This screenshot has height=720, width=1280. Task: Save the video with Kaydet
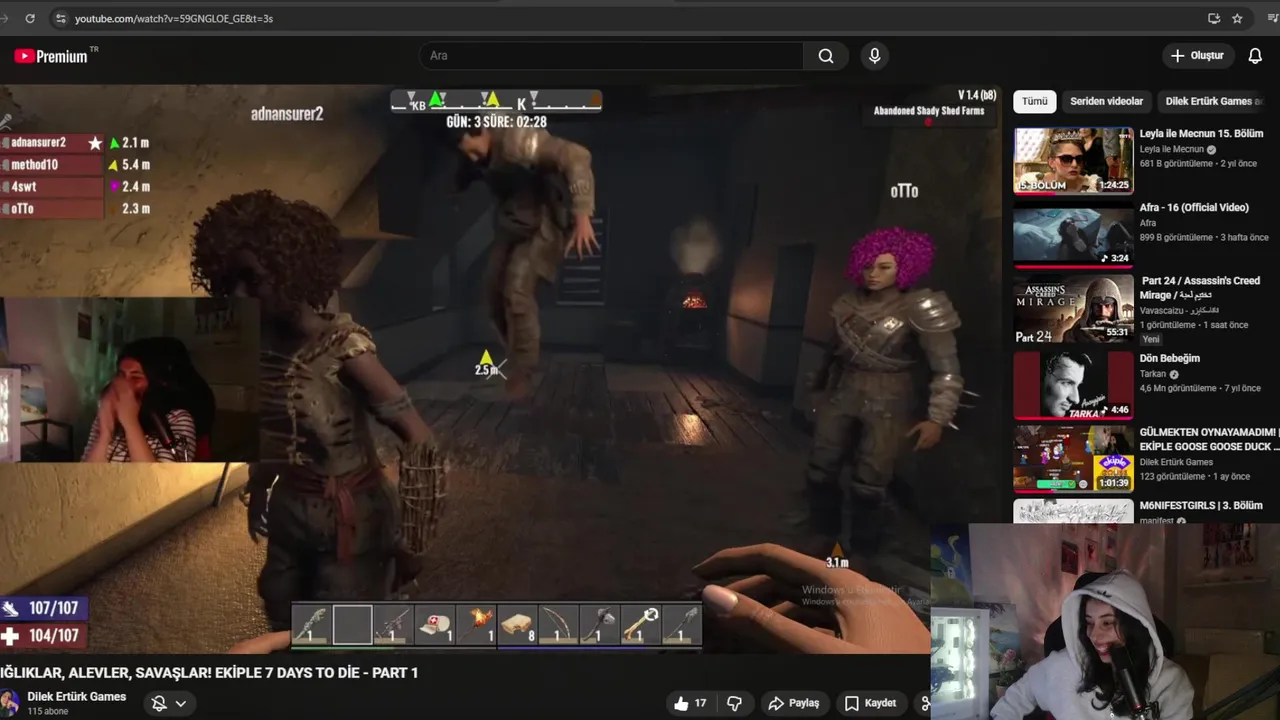tap(870, 703)
